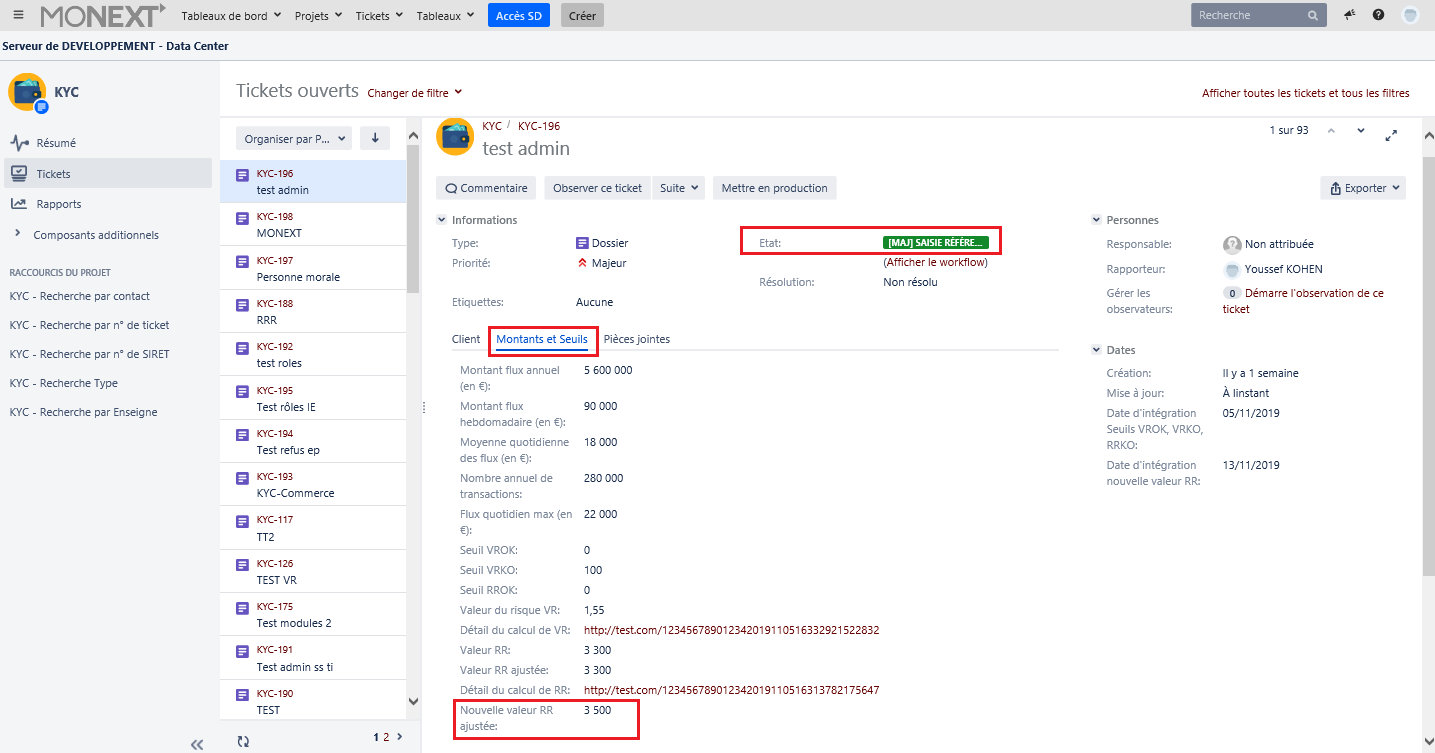Go to the next ticket arrow

click(x=1360, y=131)
